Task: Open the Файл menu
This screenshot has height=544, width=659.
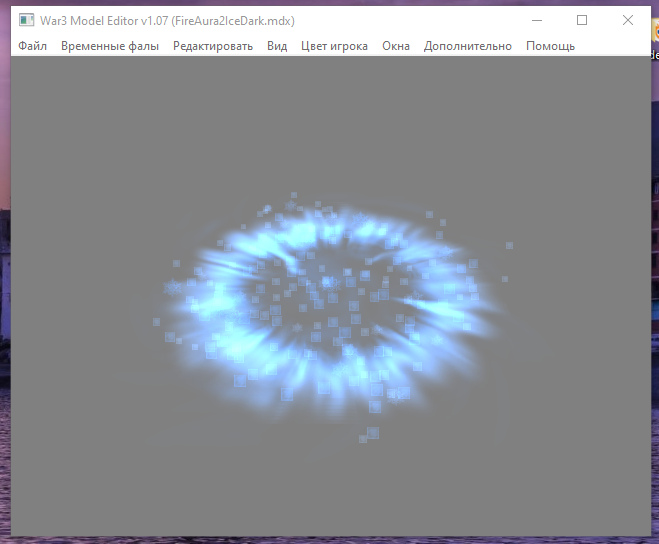Action: point(32,46)
